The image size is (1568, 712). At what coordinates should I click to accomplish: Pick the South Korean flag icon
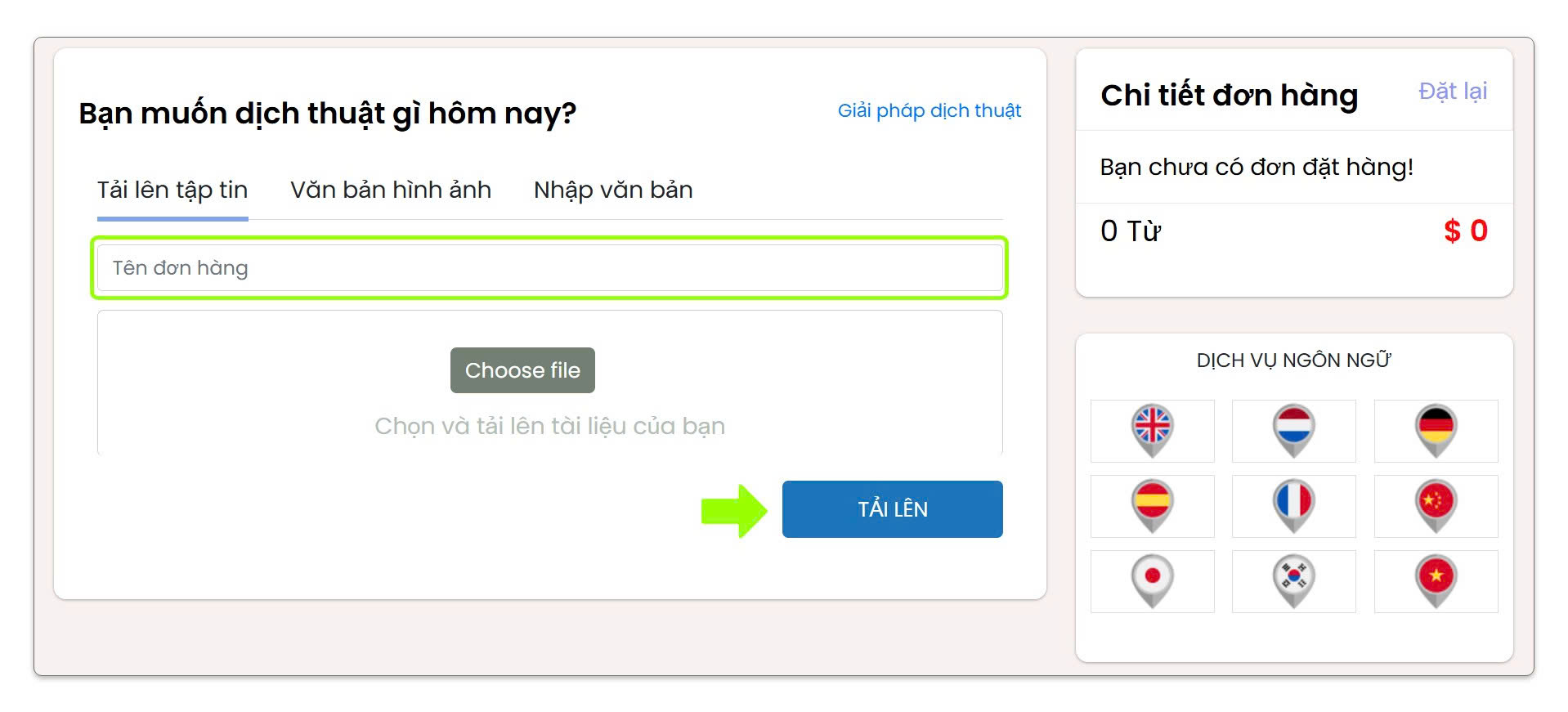(x=1293, y=580)
